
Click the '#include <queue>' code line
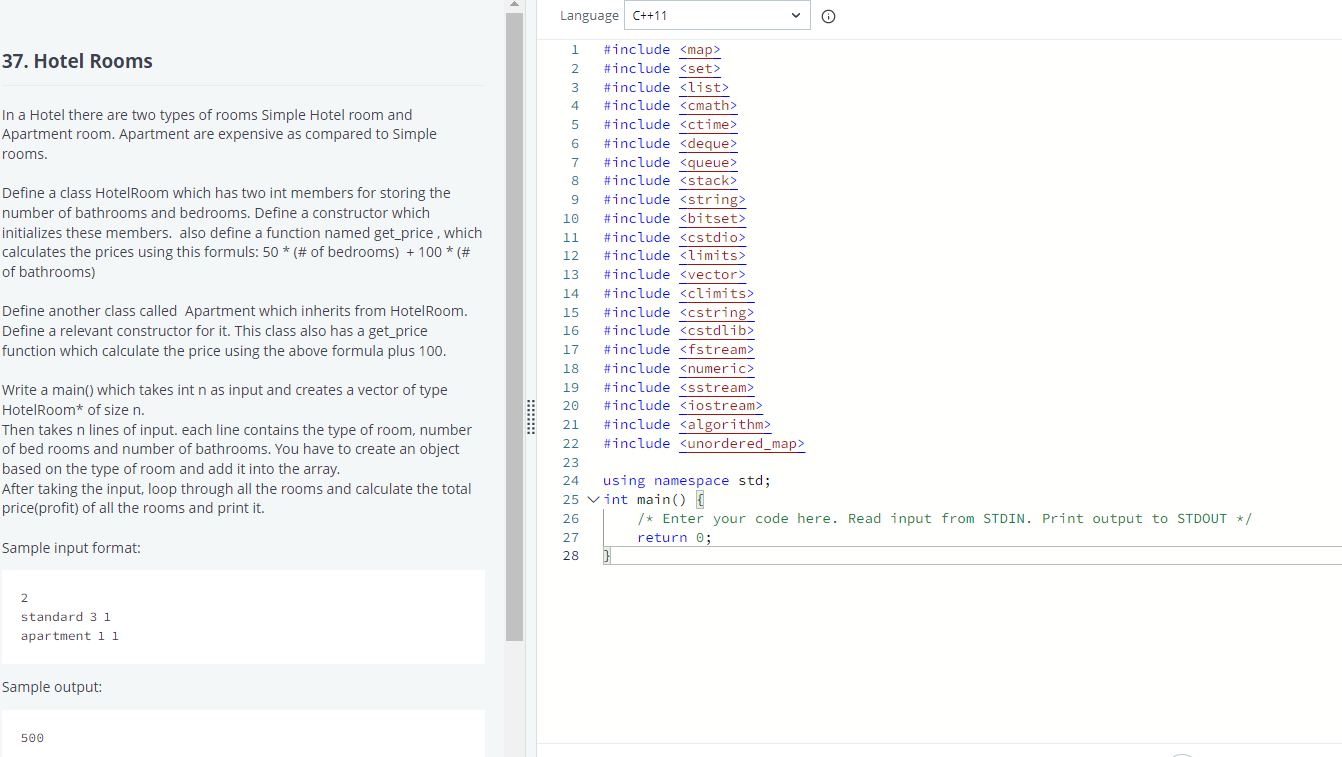(x=670, y=163)
